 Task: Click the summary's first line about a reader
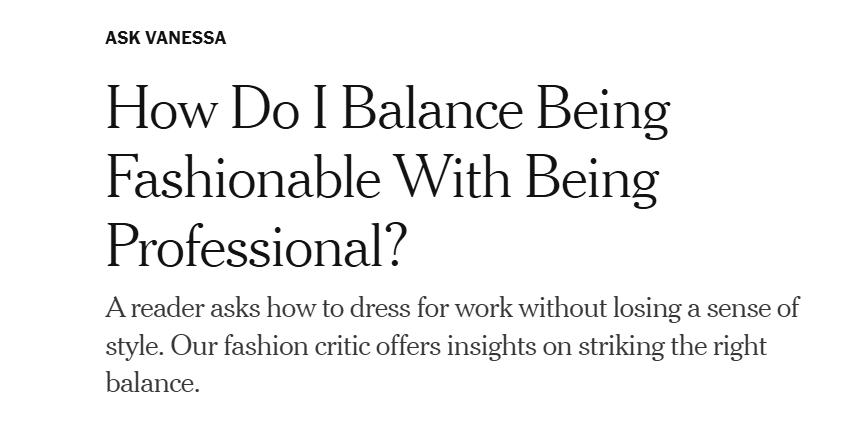click(x=452, y=309)
